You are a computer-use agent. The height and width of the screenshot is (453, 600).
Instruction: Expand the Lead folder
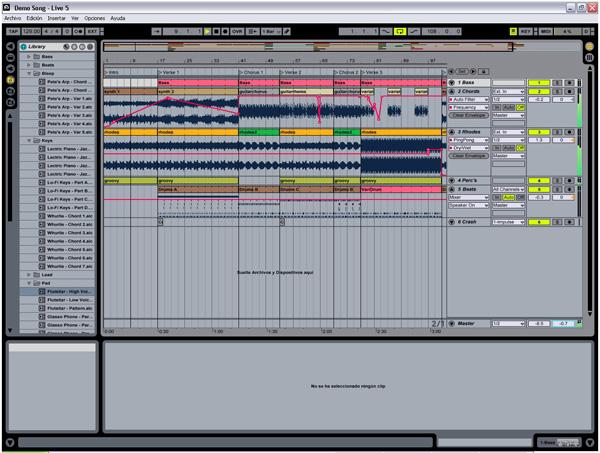pos(29,275)
